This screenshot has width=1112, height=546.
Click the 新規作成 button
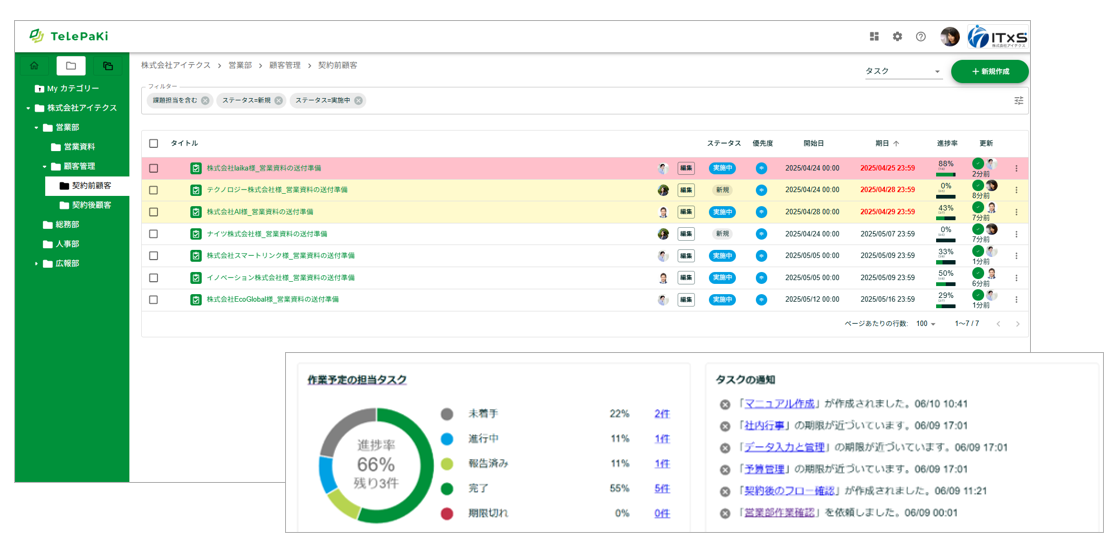click(x=989, y=72)
